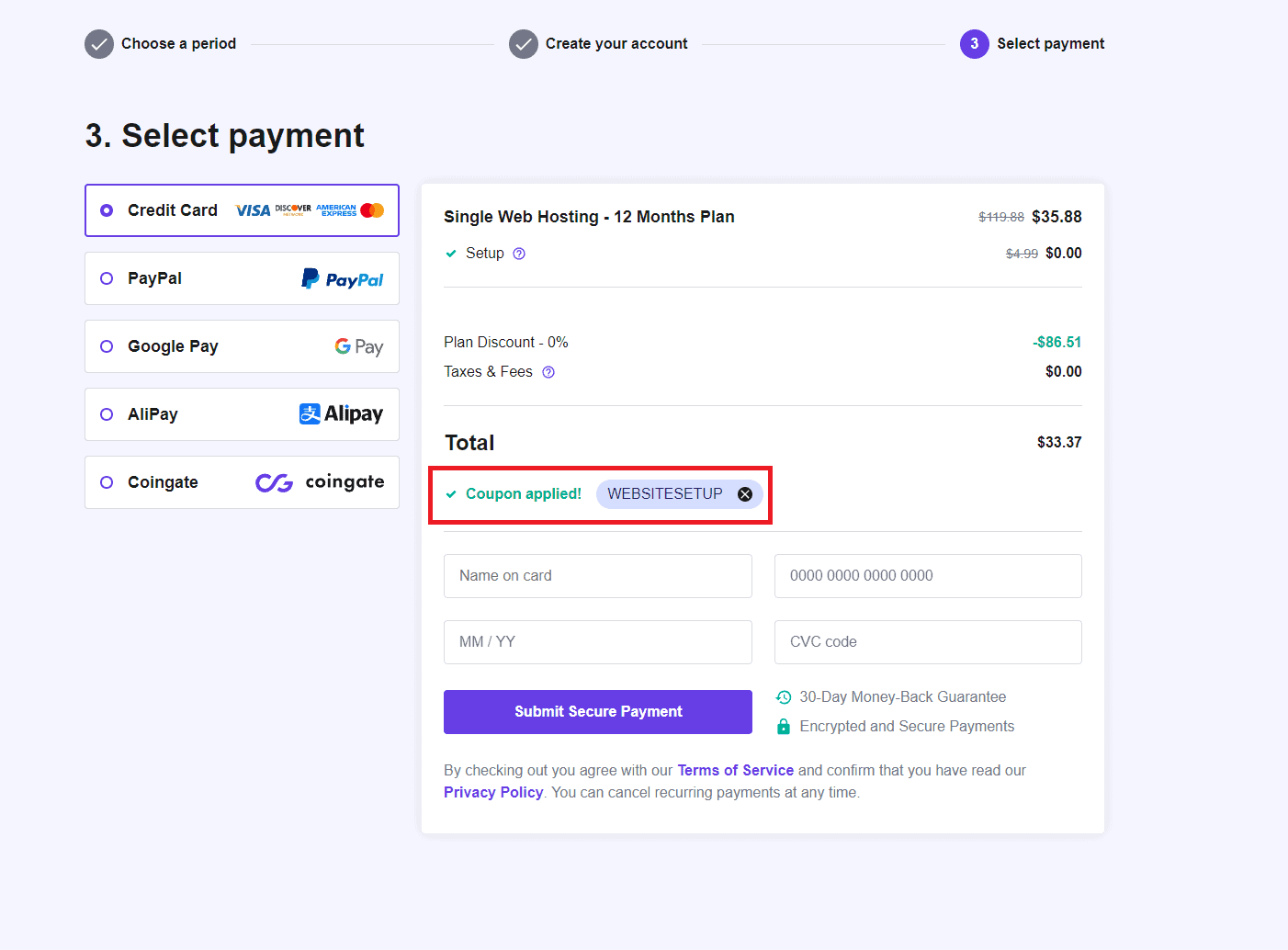
Task: Click the Single Web Hosting plan title
Action: [x=589, y=217]
